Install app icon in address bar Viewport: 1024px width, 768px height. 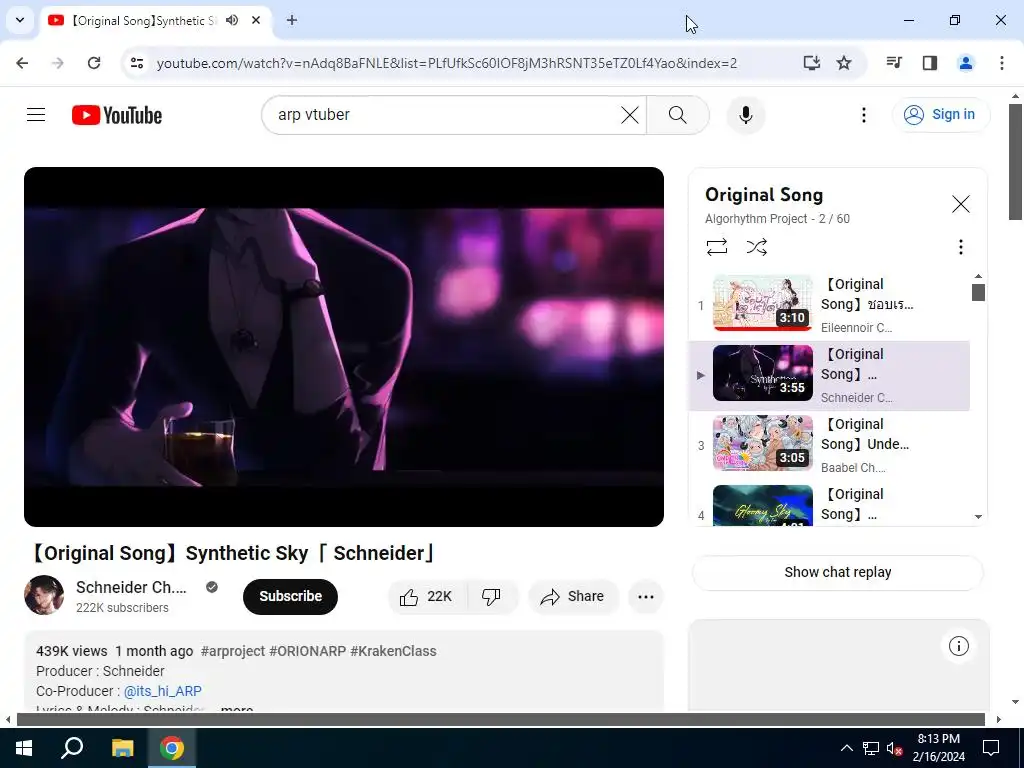(811, 63)
